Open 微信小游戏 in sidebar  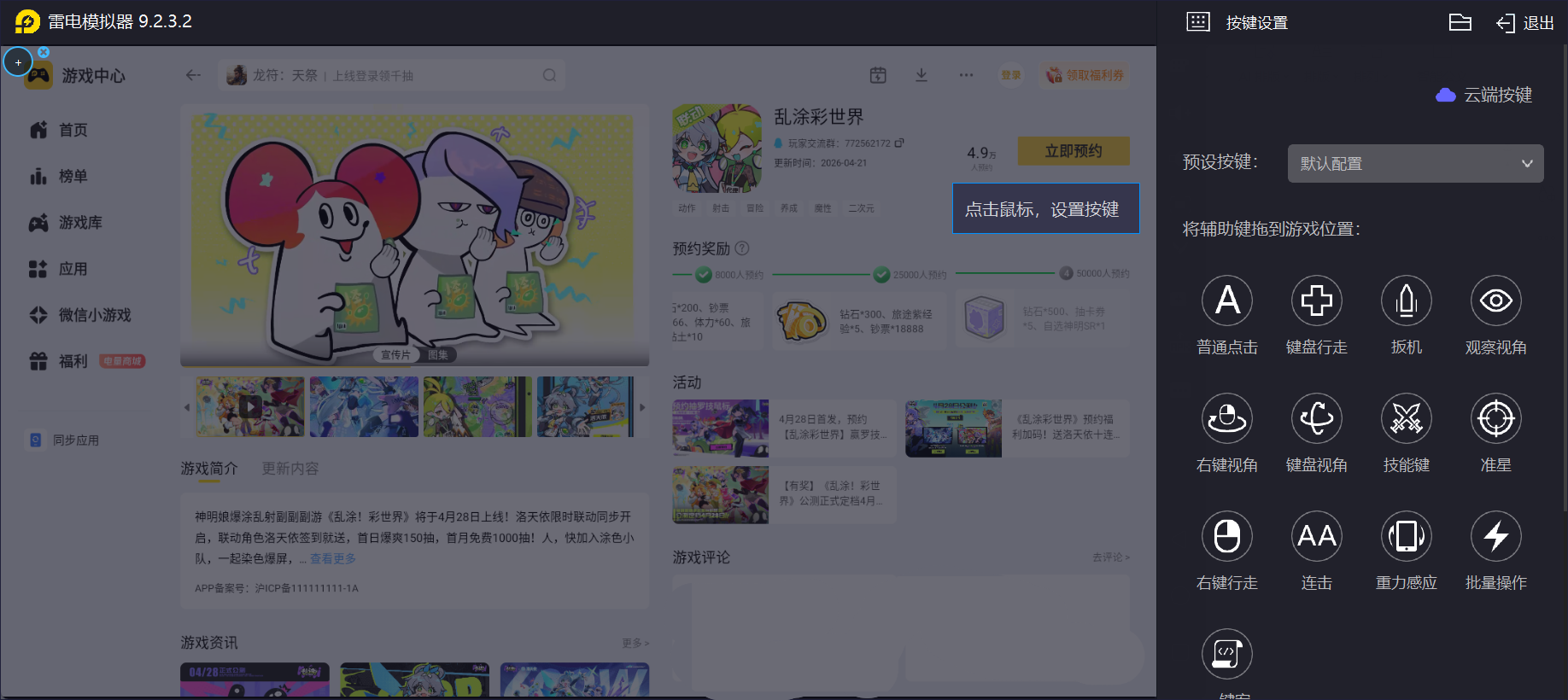click(x=80, y=315)
